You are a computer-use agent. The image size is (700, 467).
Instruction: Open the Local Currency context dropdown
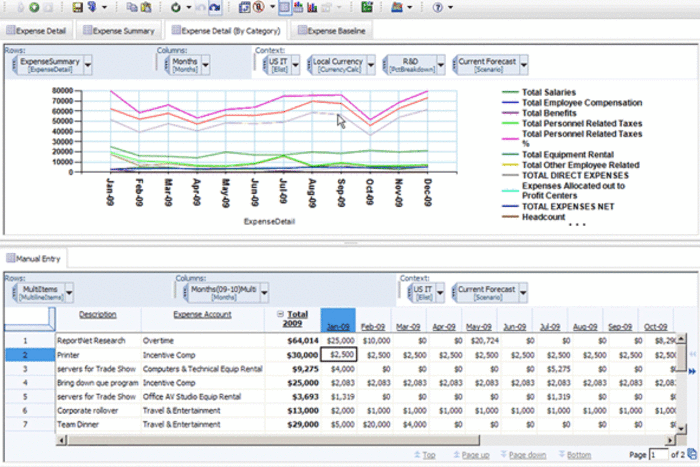[x=371, y=65]
